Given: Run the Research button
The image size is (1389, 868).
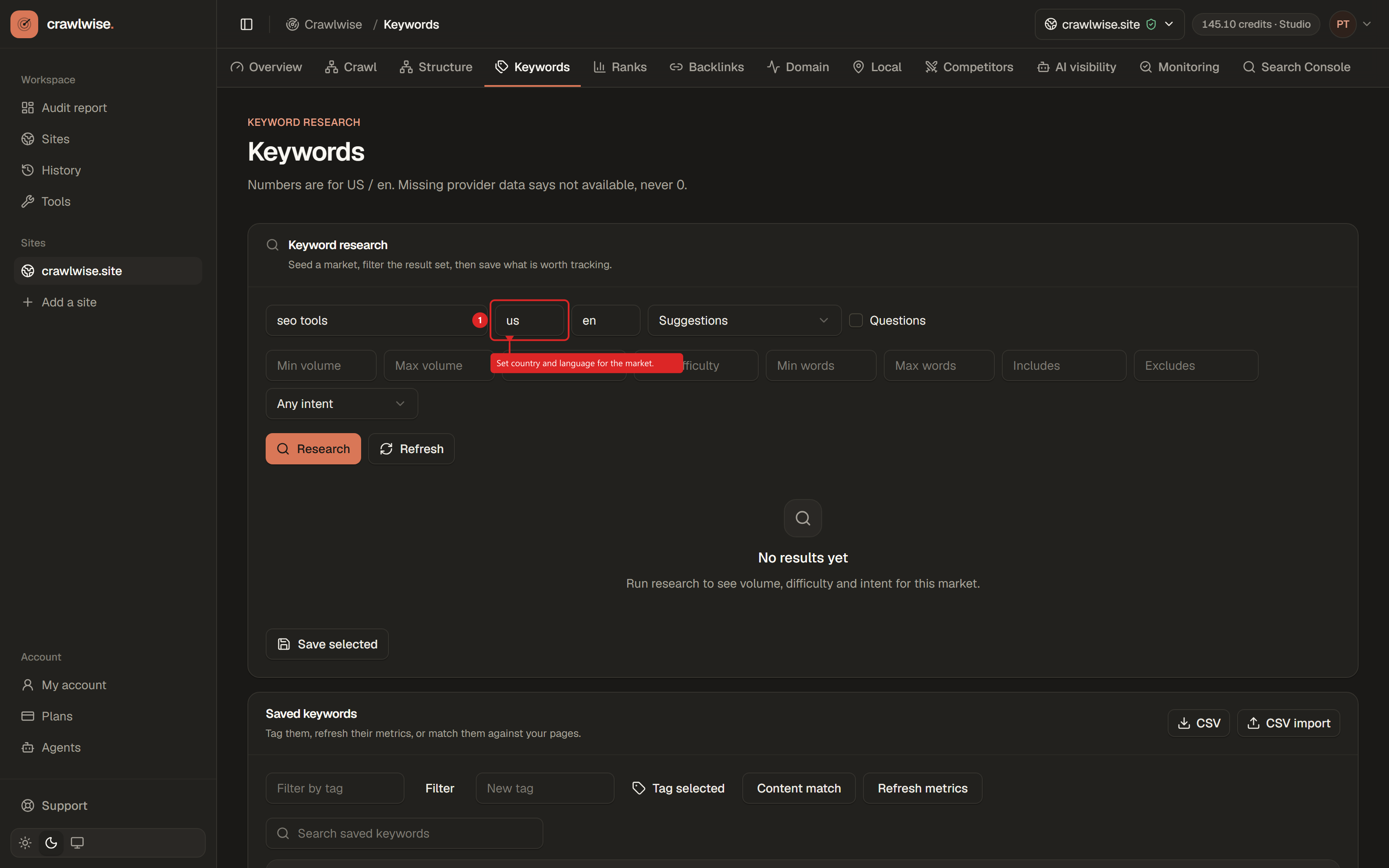Looking at the screenshot, I should click(x=313, y=449).
